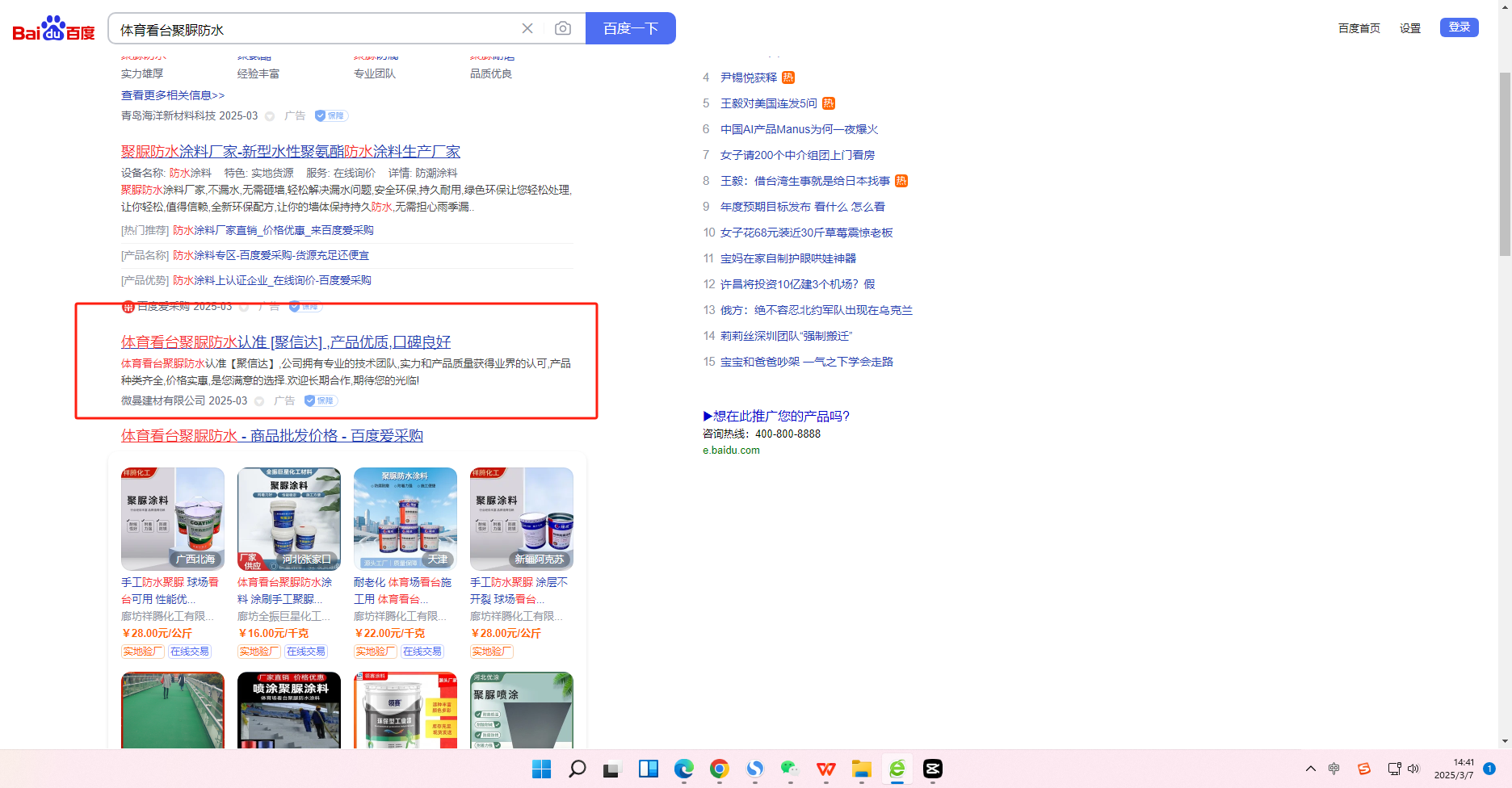The image size is (1512, 788).
Task: Open the 天津 聚脲防水涂料 product thumbnail
Action: click(x=405, y=519)
